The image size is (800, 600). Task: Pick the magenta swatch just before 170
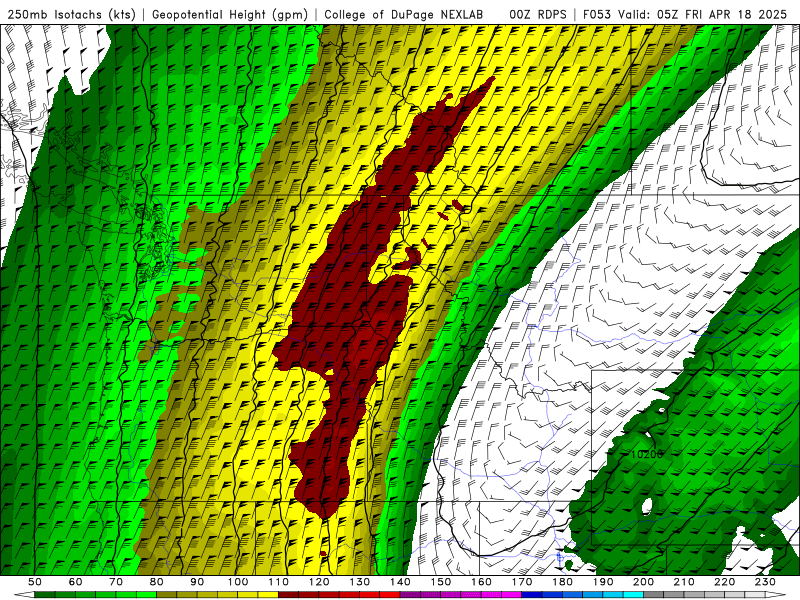point(512,595)
